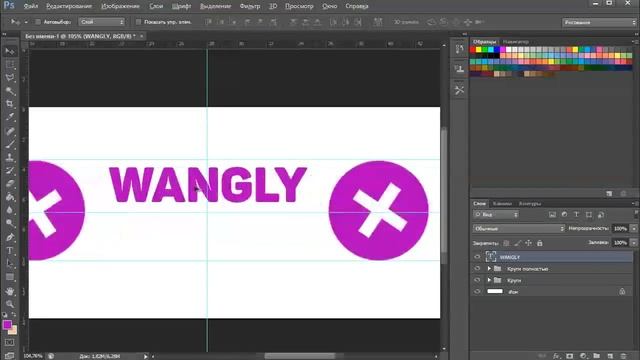Screen dimensions: 640x360
Task: Select the Lasso tool
Action: click(x=10, y=78)
